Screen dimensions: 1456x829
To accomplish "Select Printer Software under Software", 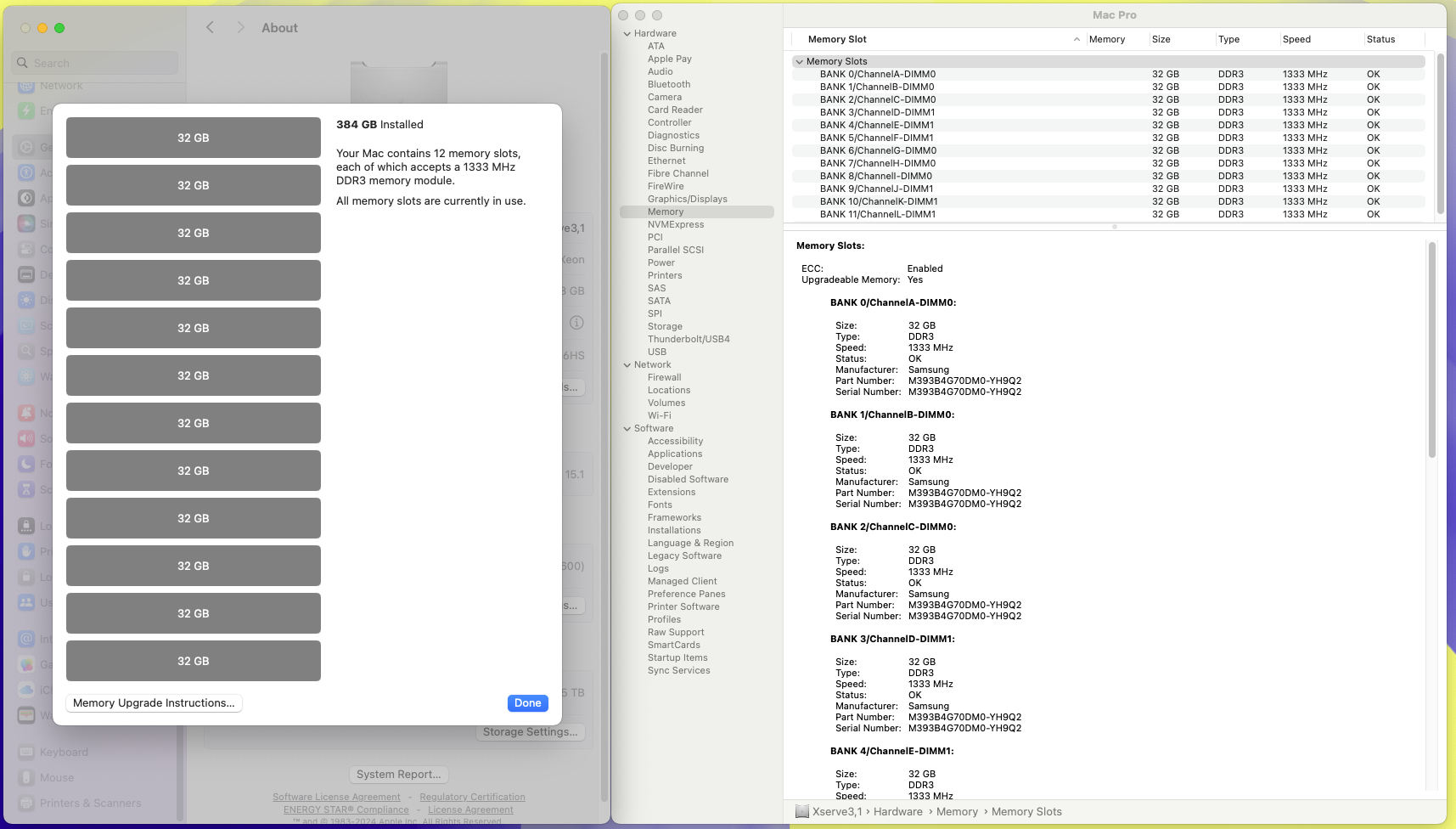I will pos(683,606).
